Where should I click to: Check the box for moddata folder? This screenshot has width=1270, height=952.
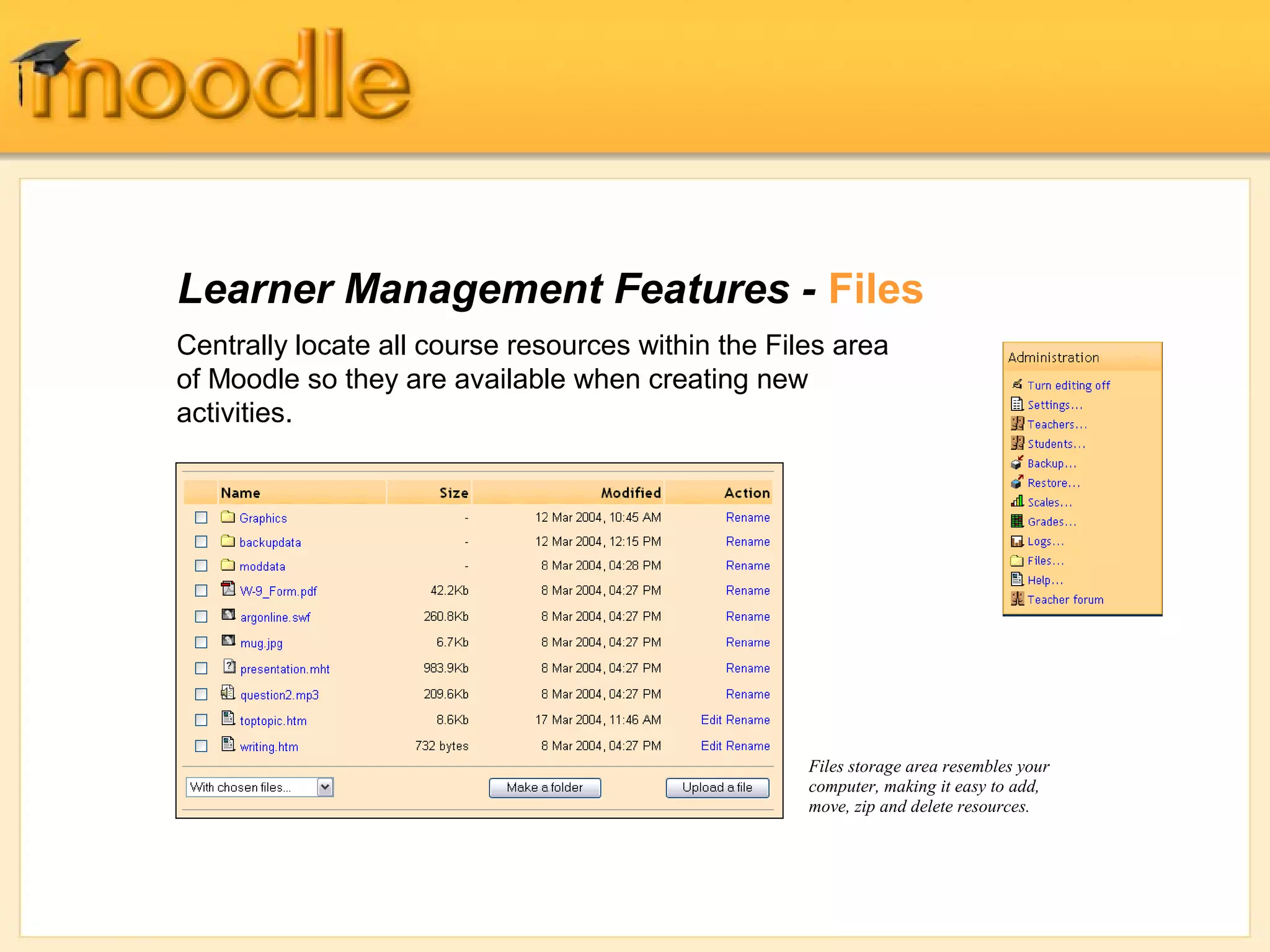pyautogui.click(x=201, y=565)
